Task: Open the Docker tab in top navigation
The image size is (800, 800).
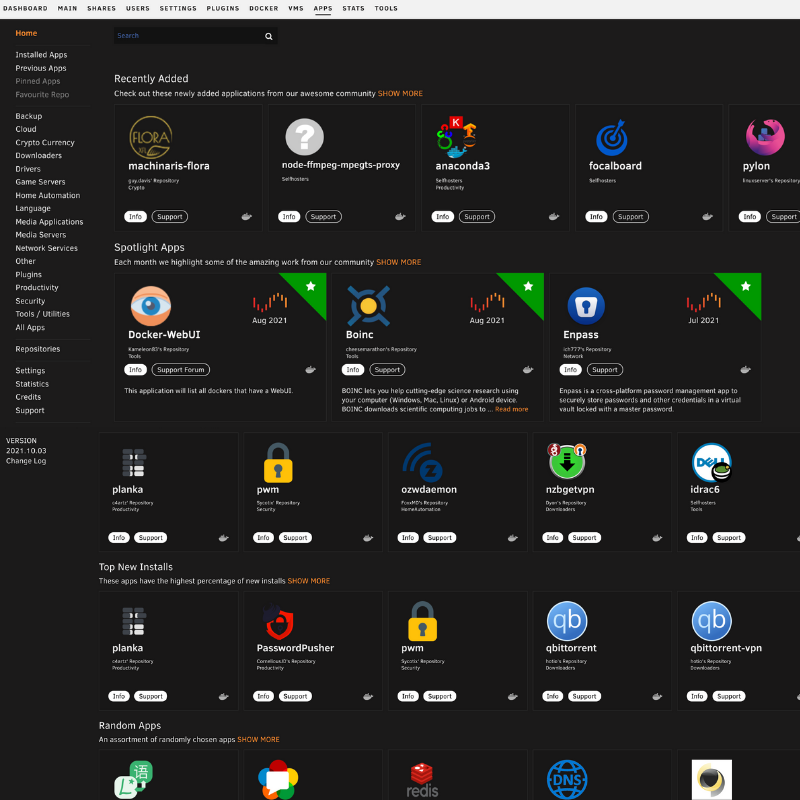Action: point(264,8)
